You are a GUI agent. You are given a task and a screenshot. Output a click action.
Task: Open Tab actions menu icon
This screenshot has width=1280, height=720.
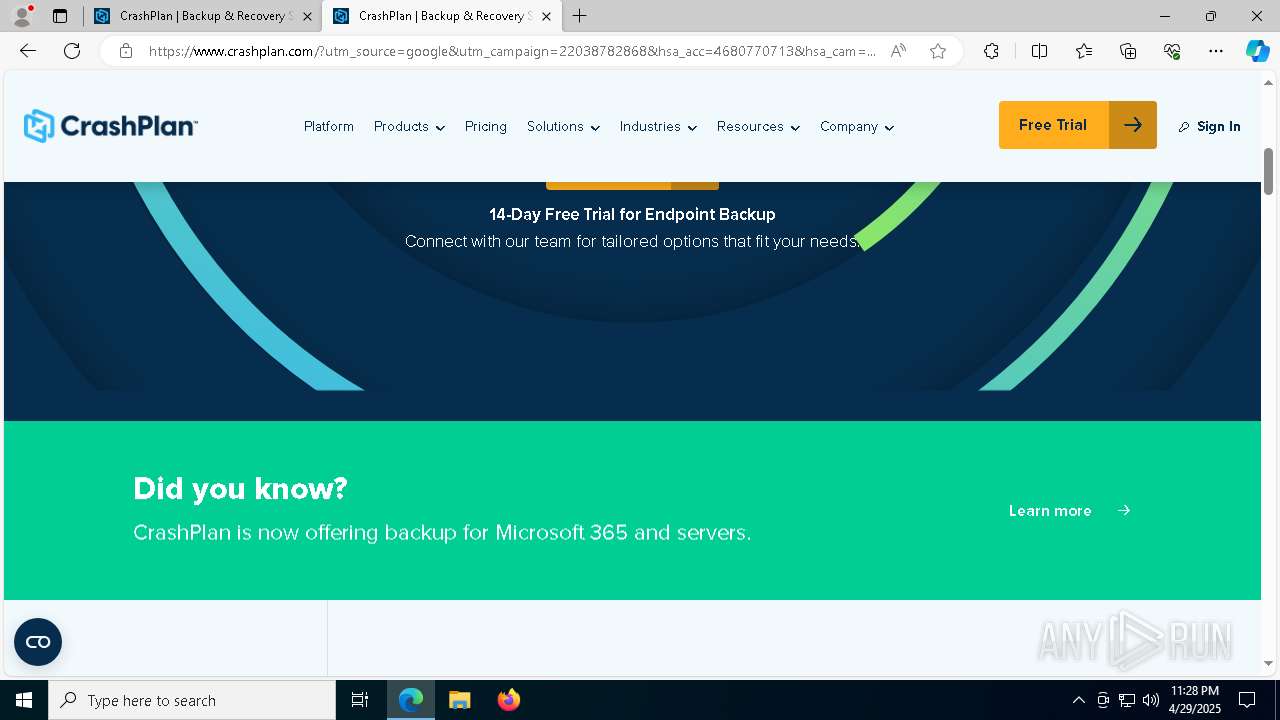pyautogui.click(x=60, y=16)
